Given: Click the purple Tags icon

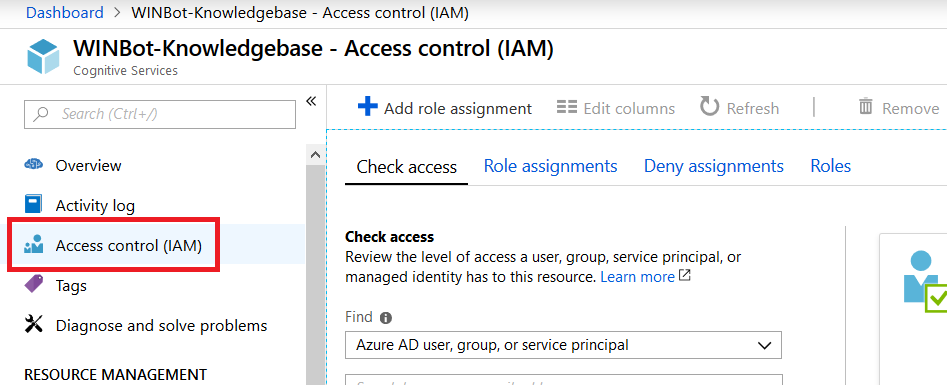Looking at the screenshot, I should 34,284.
